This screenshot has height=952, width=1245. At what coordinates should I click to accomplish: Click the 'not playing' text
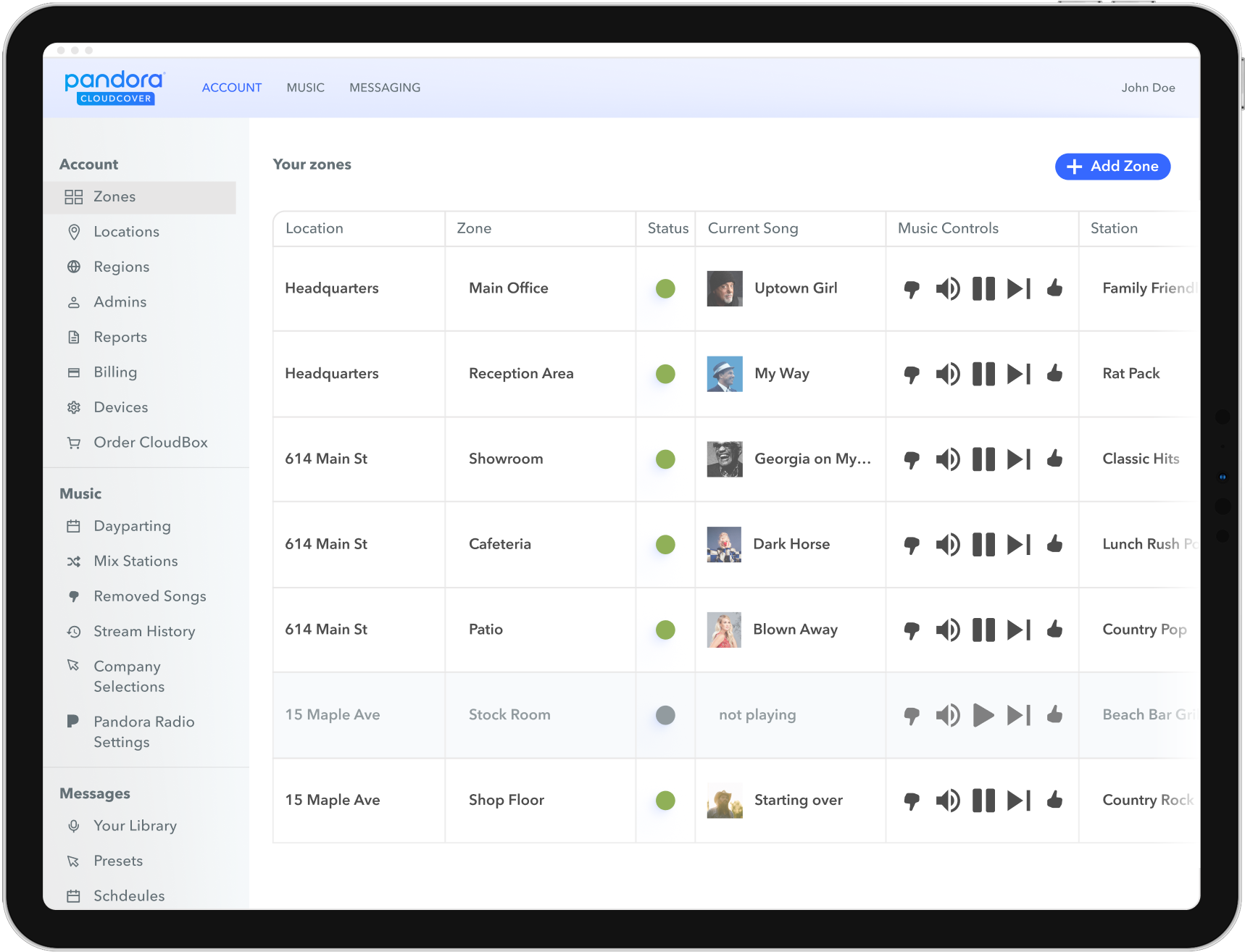757,715
